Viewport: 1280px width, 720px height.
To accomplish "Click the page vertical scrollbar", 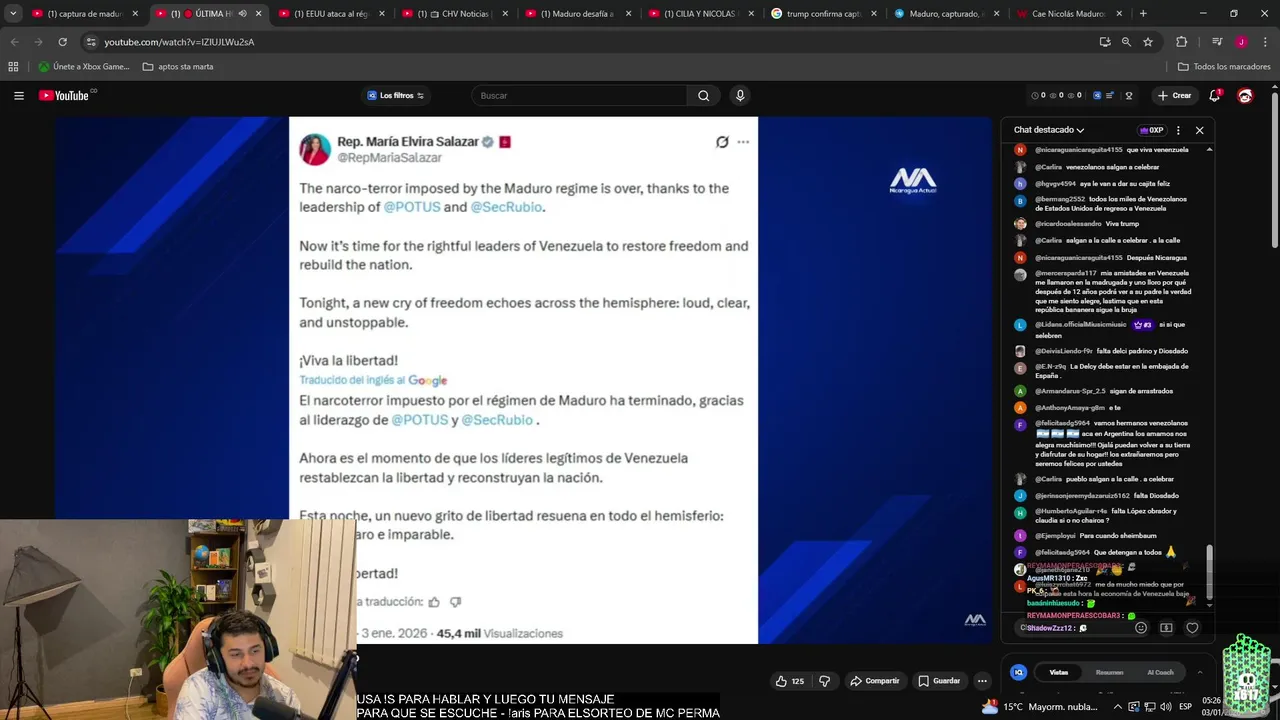I will (1275, 170).
